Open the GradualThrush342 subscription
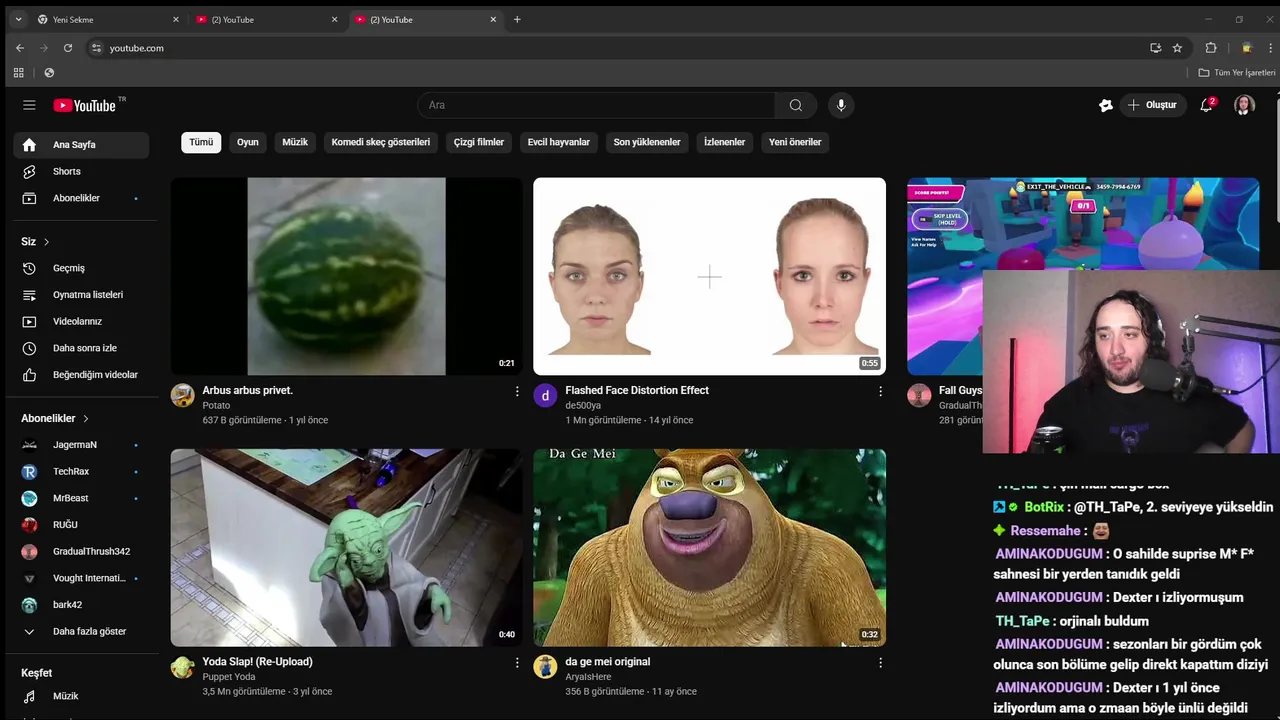The image size is (1280, 720). tap(81, 552)
